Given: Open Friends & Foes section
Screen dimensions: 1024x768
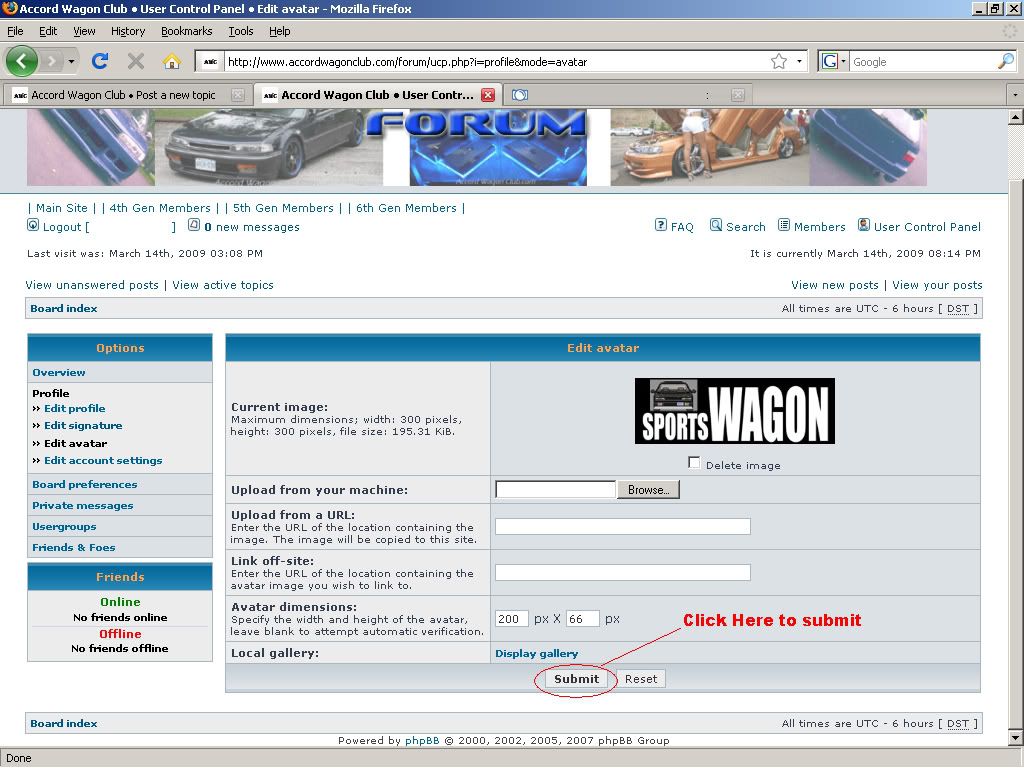Looking at the screenshot, I should [x=74, y=547].
